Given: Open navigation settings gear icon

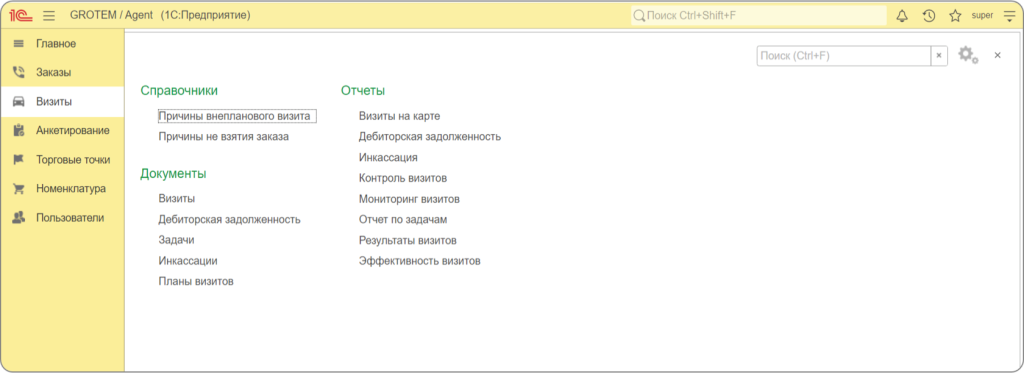Looking at the screenshot, I should pyautogui.click(x=968, y=56).
